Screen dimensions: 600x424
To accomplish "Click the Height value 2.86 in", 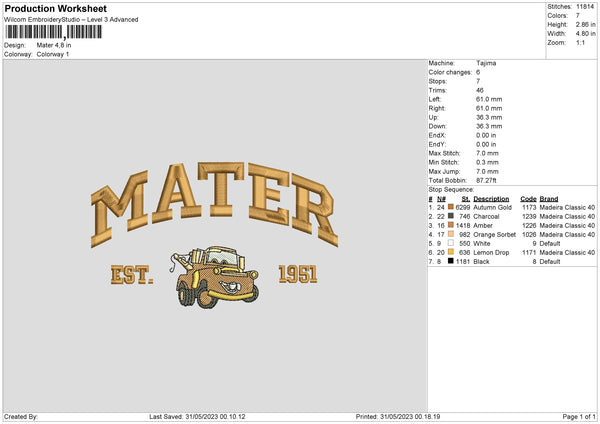I will (585, 24).
